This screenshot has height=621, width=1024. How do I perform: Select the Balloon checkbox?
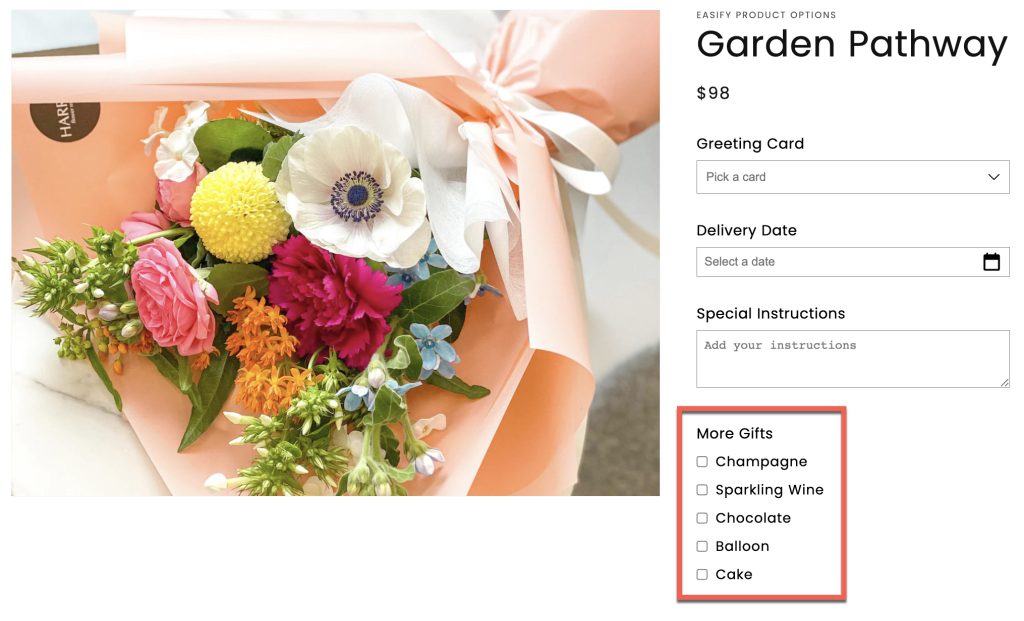pyautogui.click(x=702, y=546)
